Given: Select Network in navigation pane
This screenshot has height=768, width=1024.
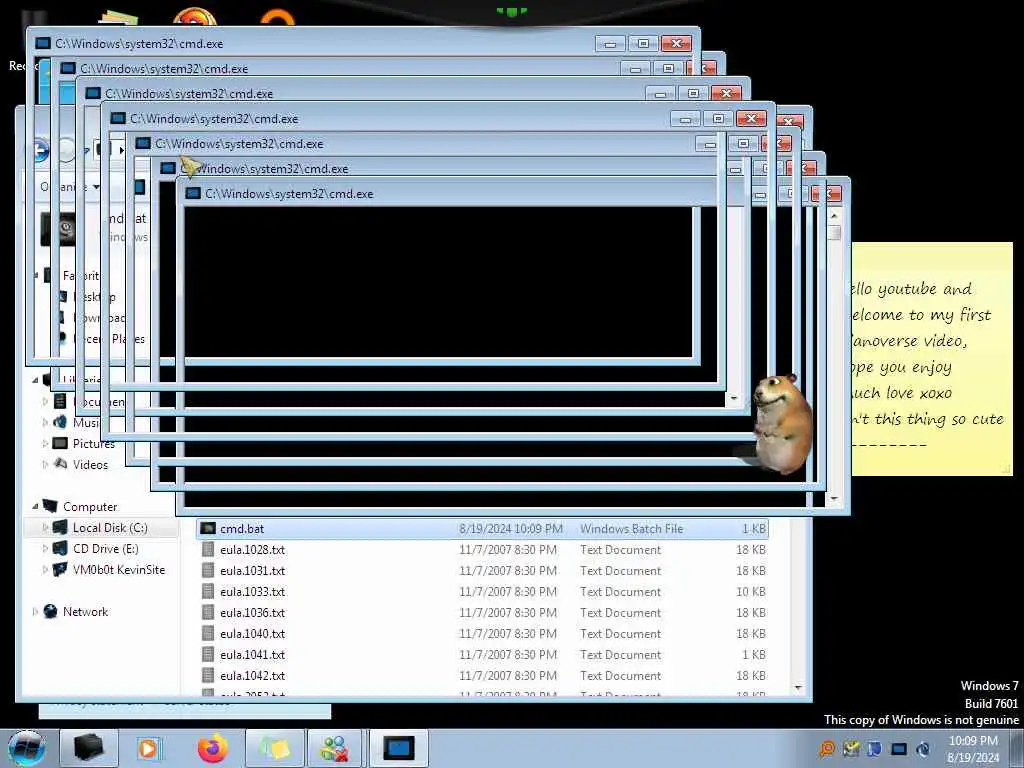Looking at the screenshot, I should tap(86, 612).
